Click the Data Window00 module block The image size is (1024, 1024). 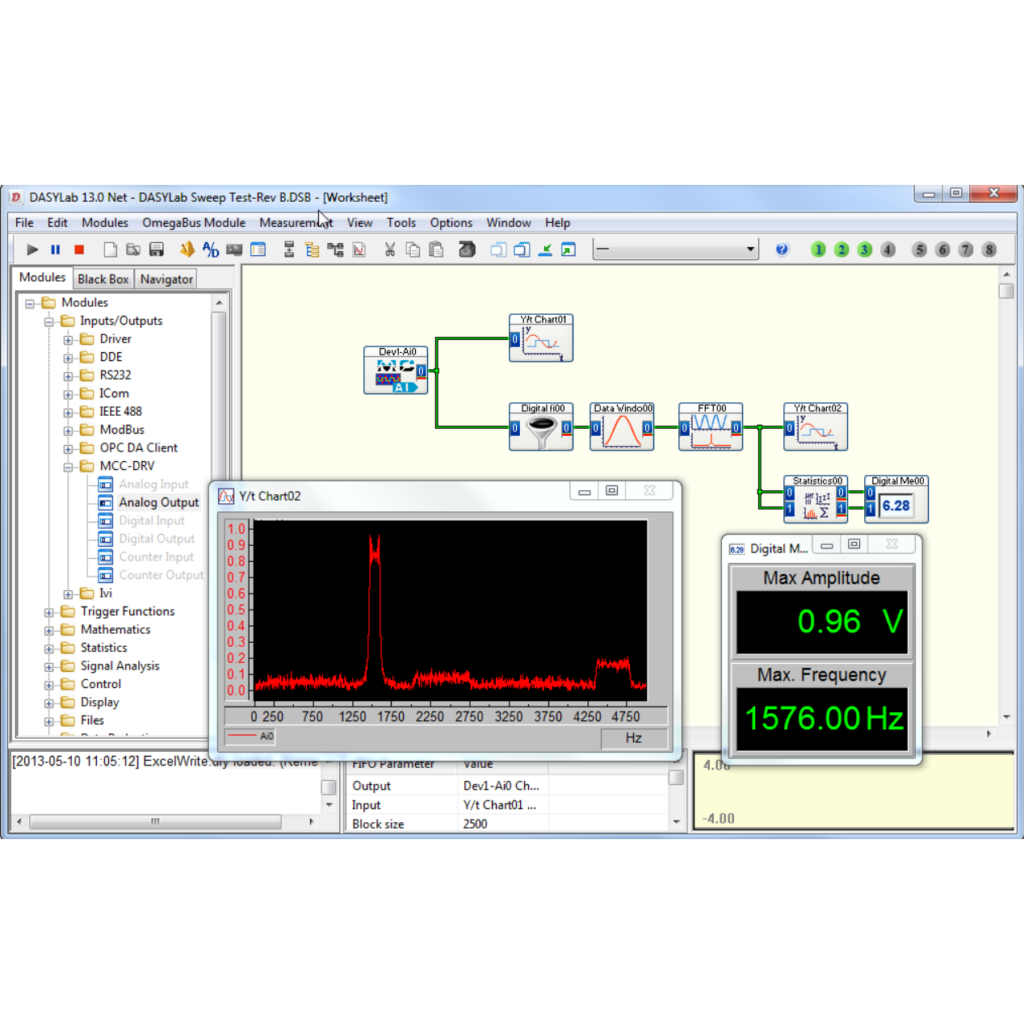coord(621,428)
